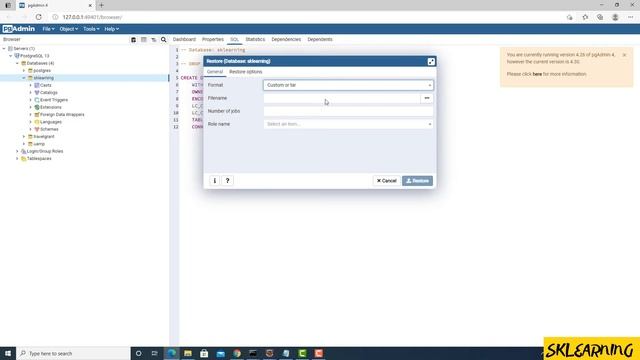Expand the Tablespaces node arrow
Screen dimensions: 640x360
click(17, 159)
